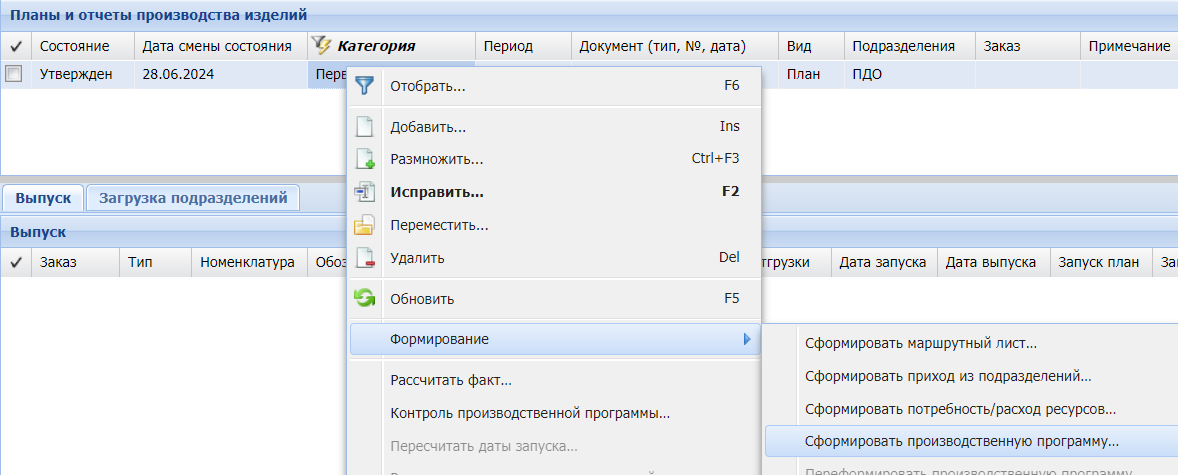The image size is (1178, 475).
Task: Click the Дата запуска column header
Action: (x=881, y=263)
